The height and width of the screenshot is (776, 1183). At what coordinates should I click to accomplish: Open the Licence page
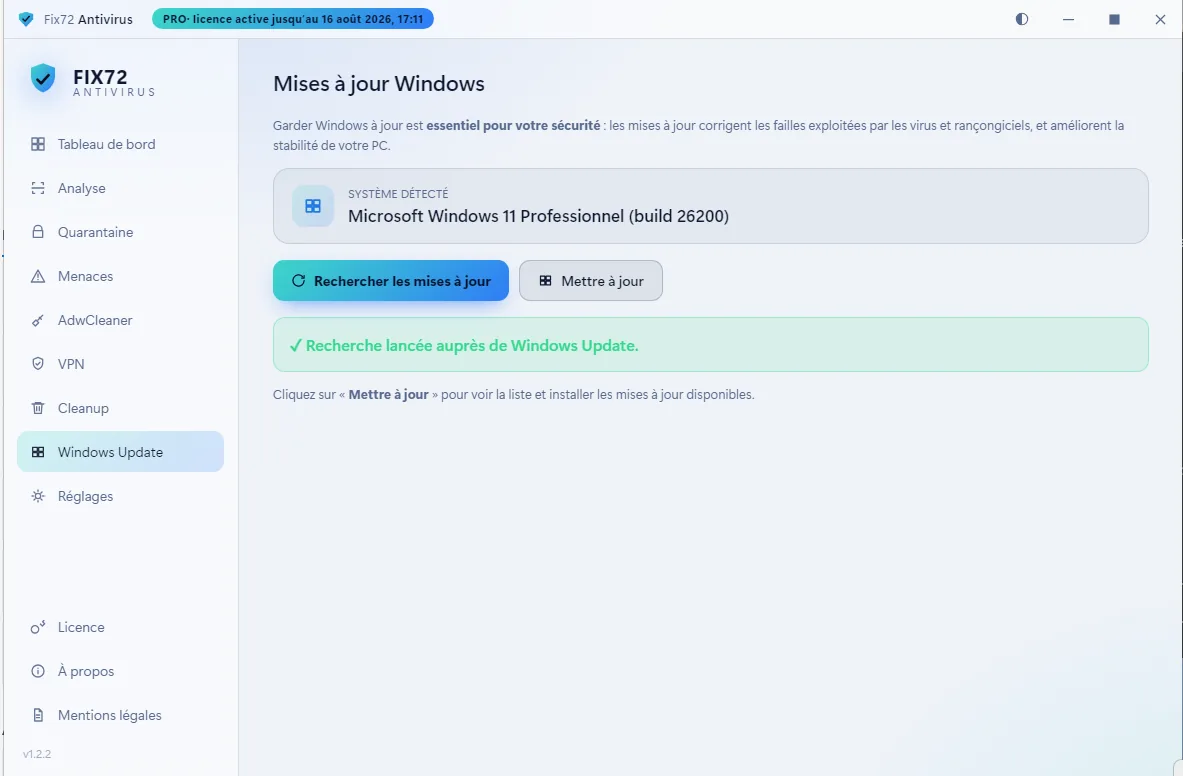(x=121, y=627)
